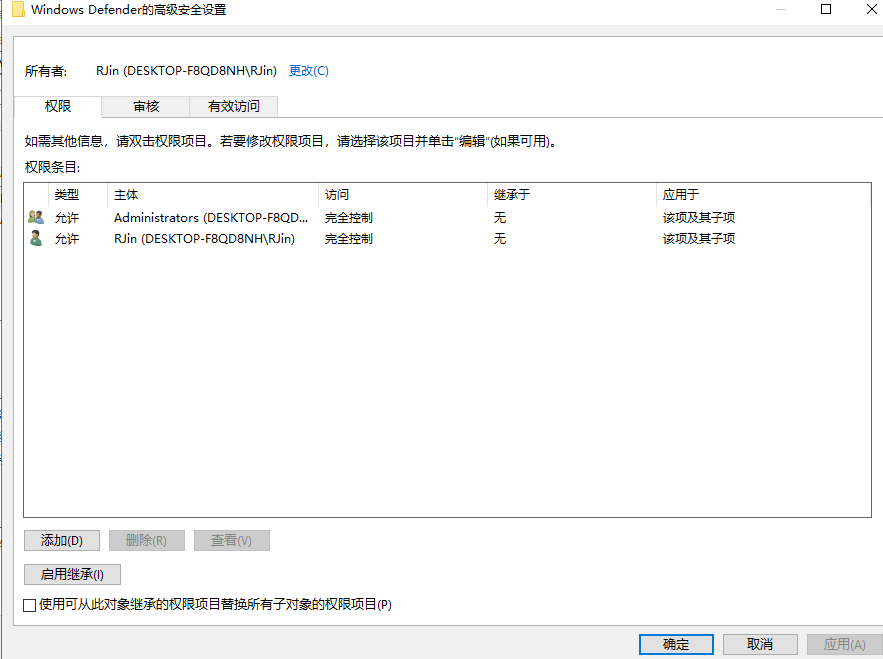Click 无 in the RJin row
883x659 pixels.
click(500, 239)
